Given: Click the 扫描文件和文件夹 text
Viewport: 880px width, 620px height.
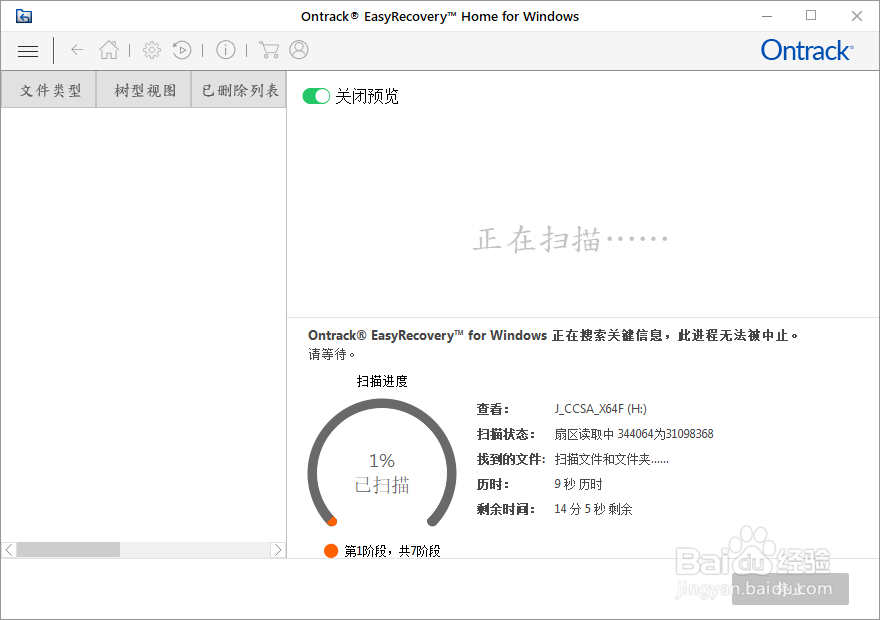Looking at the screenshot, I should (x=611, y=460).
